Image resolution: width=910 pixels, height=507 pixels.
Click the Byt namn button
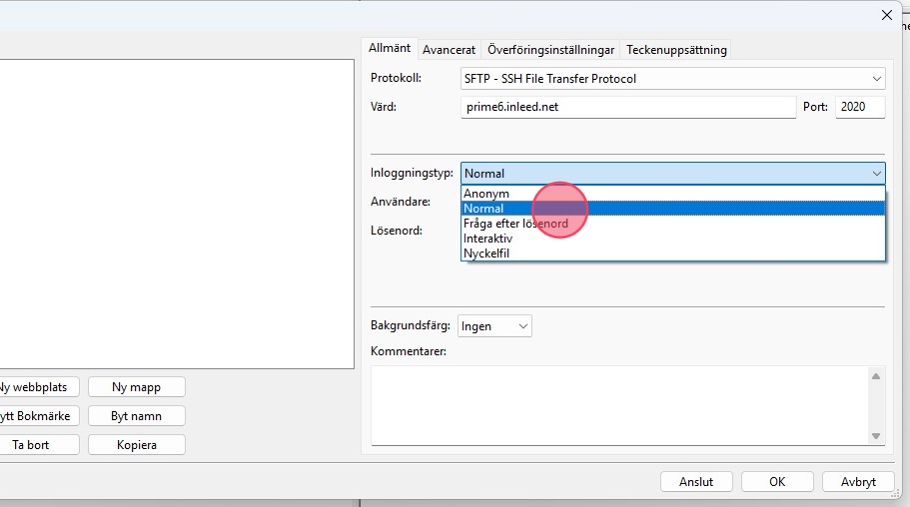click(x=136, y=416)
